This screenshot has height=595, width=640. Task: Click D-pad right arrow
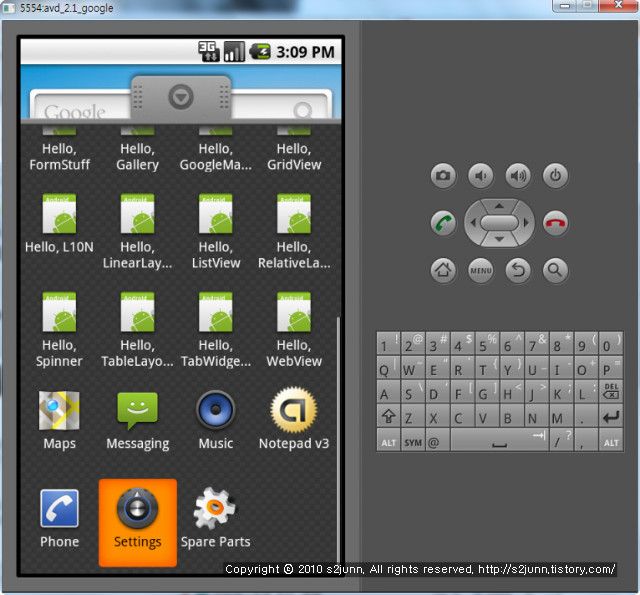tap(526, 223)
